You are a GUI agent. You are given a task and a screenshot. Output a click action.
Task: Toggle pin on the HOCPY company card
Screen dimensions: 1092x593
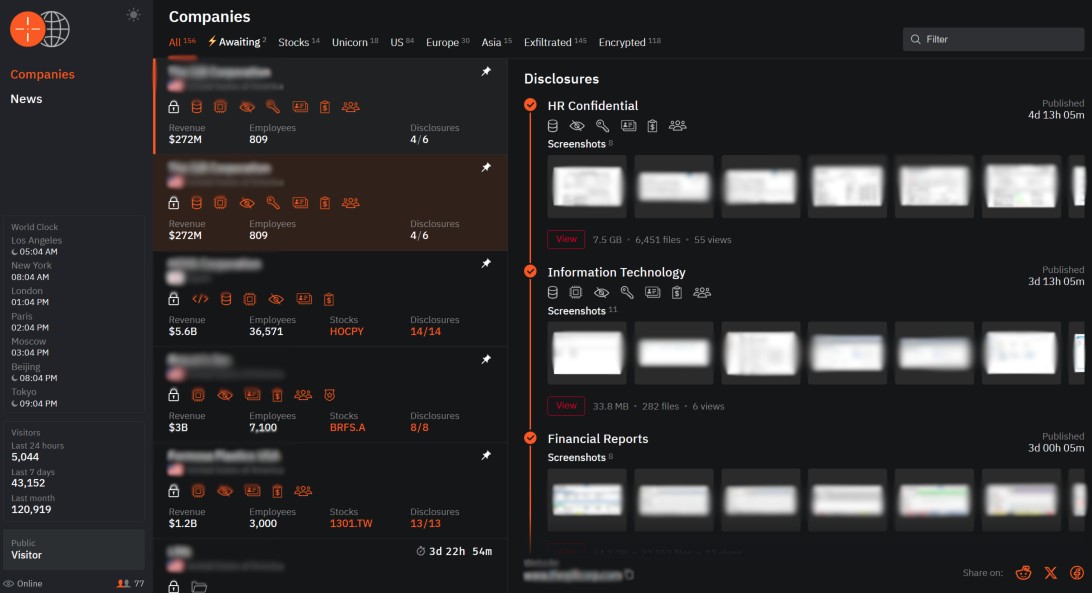[x=486, y=264]
